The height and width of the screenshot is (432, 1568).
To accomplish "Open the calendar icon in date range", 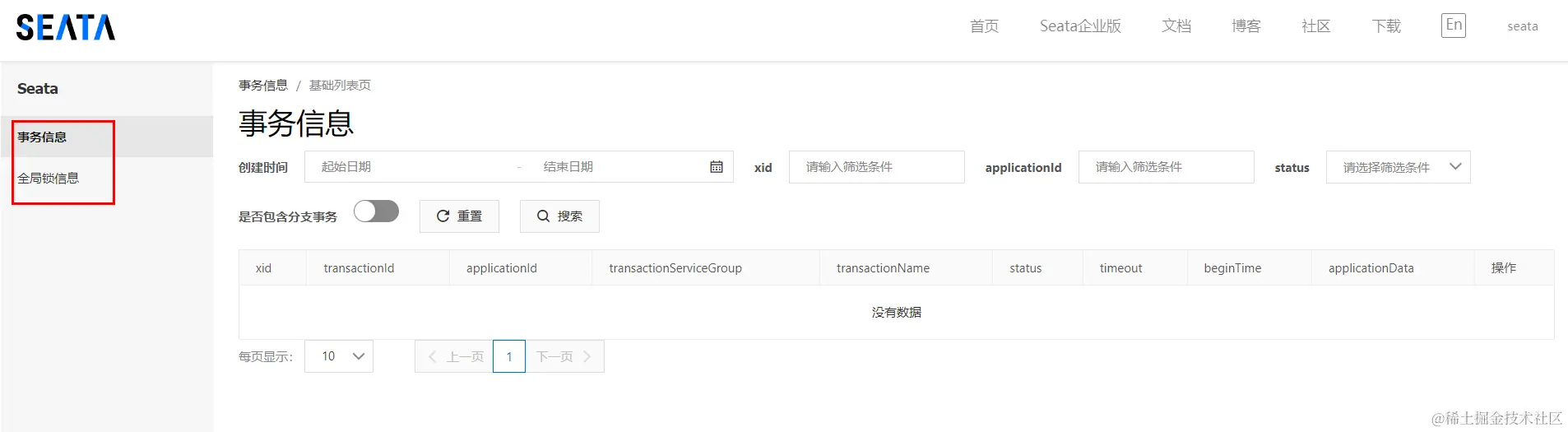I will click(x=717, y=167).
